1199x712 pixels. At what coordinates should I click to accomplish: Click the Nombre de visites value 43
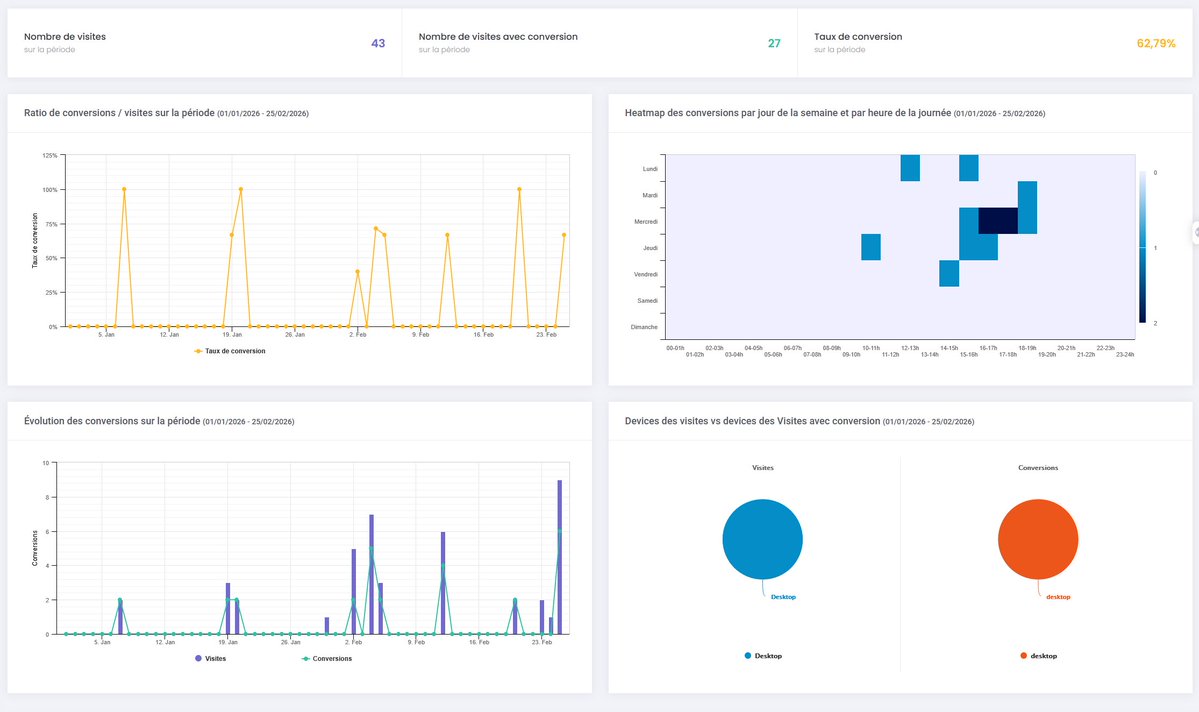(378, 44)
